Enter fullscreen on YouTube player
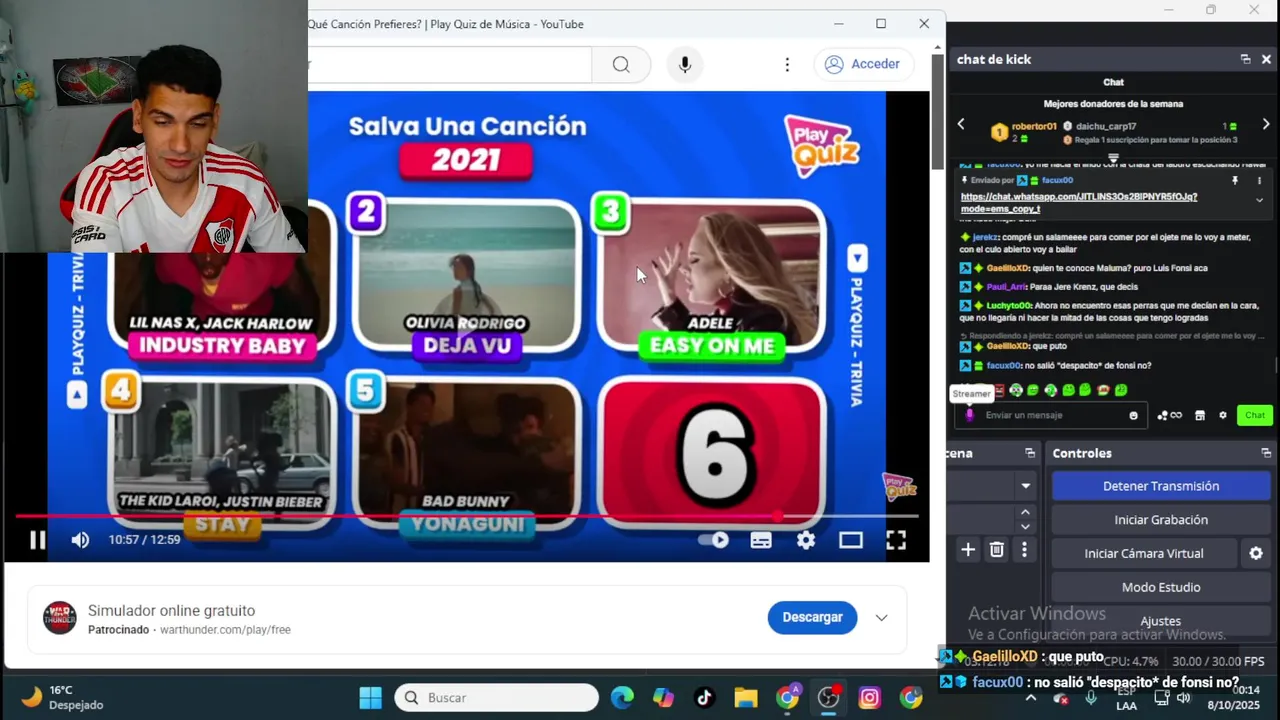The width and height of the screenshot is (1280, 720). pyautogui.click(x=896, y=540)
